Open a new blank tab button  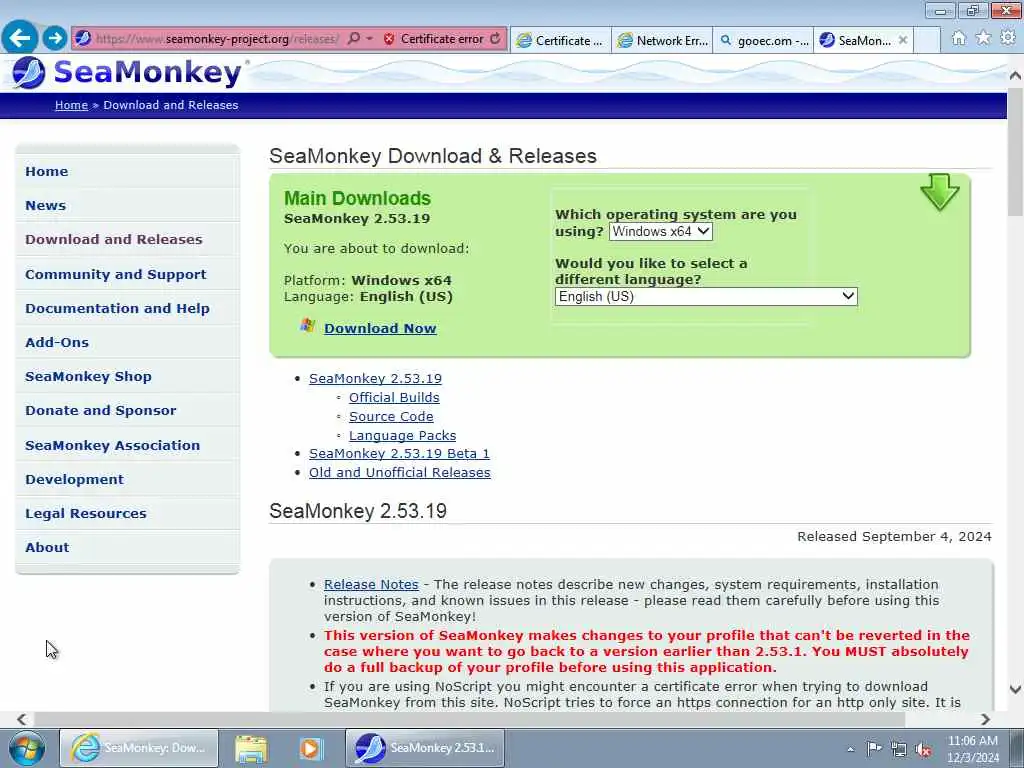926,40
